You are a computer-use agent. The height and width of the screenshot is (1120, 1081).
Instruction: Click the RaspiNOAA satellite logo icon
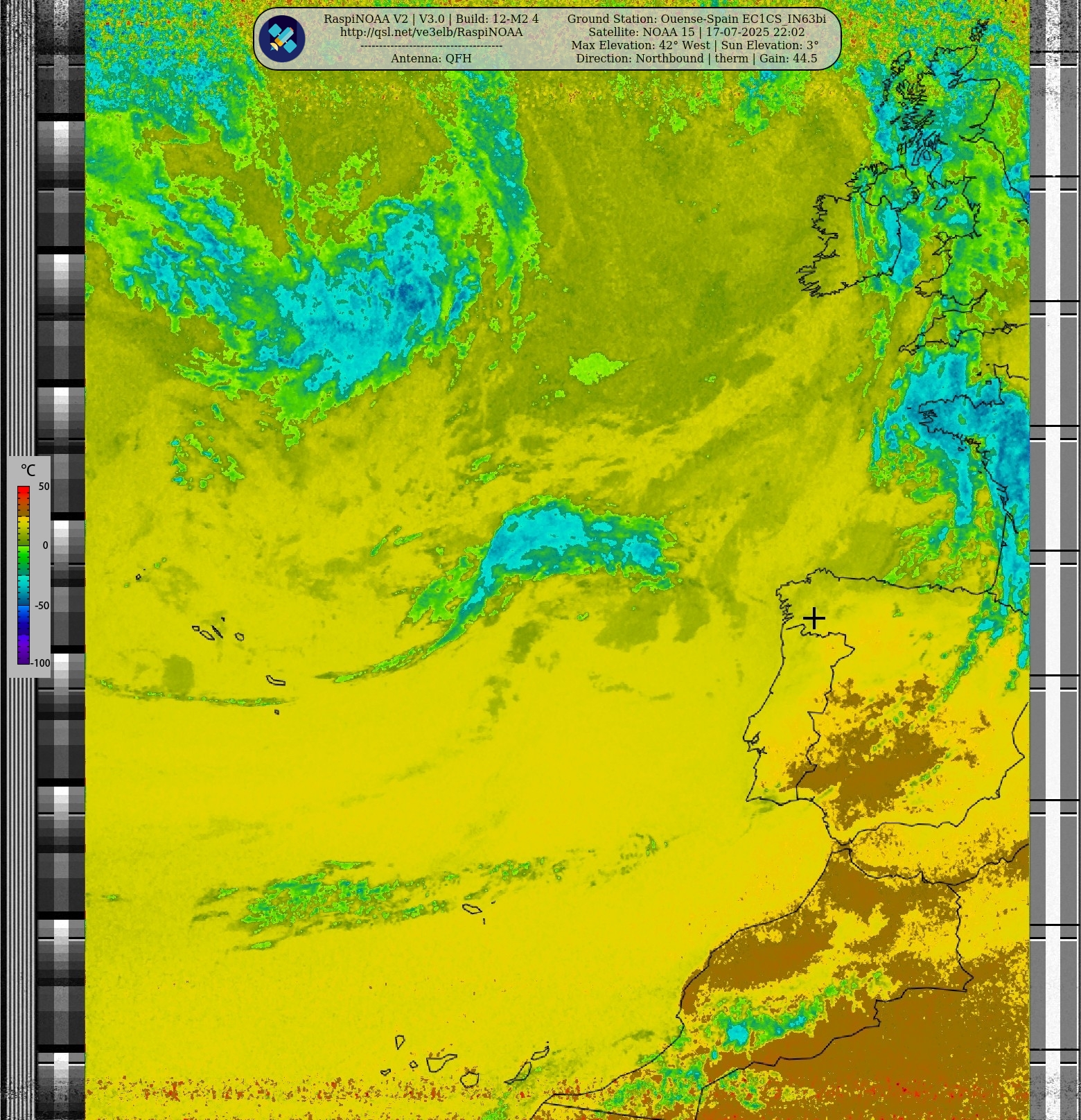pyautogui.click(x=282, y=39)
